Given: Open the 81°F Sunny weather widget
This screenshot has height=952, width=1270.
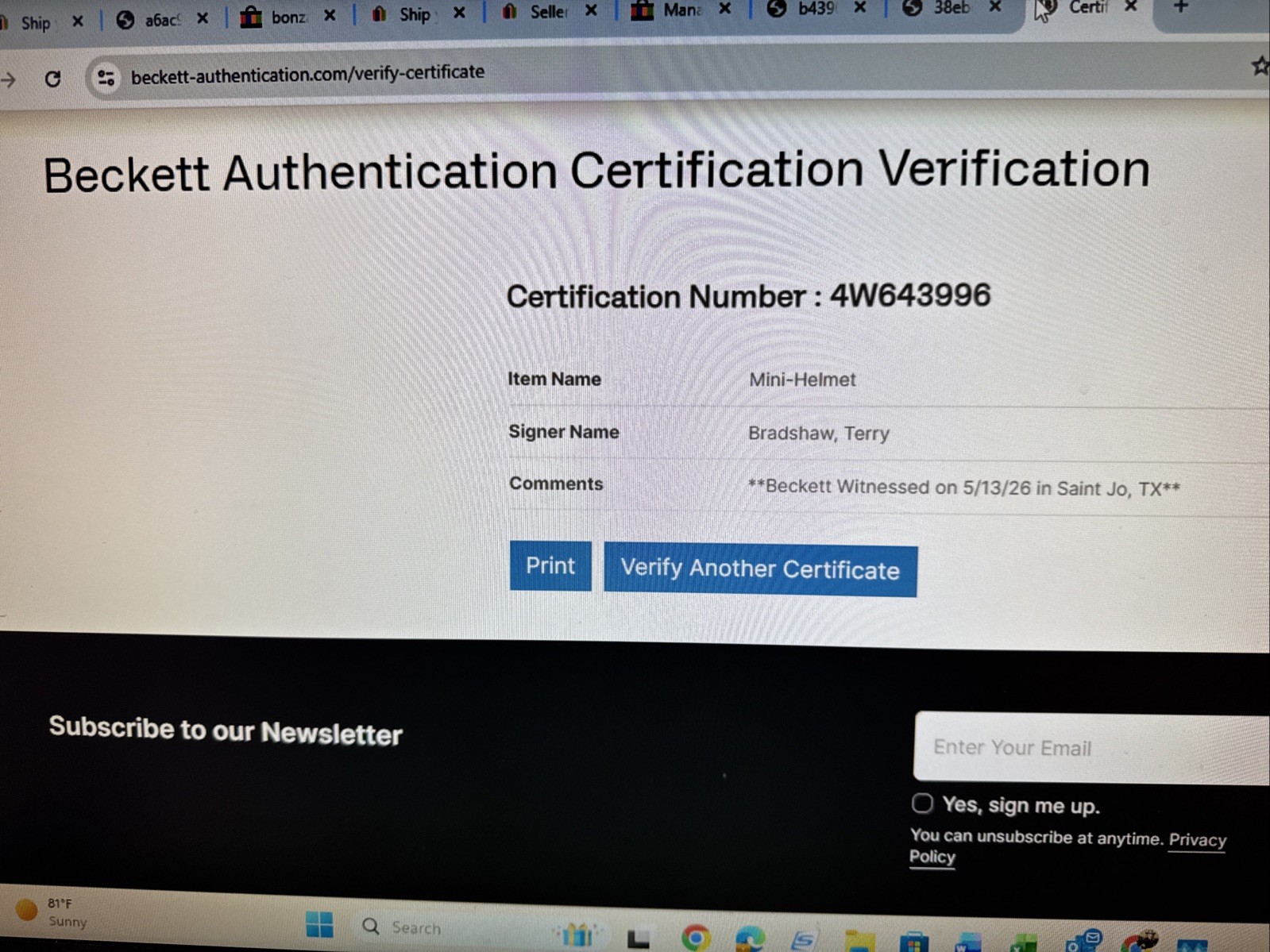Looking at the screenshot, I should [52, 912].
